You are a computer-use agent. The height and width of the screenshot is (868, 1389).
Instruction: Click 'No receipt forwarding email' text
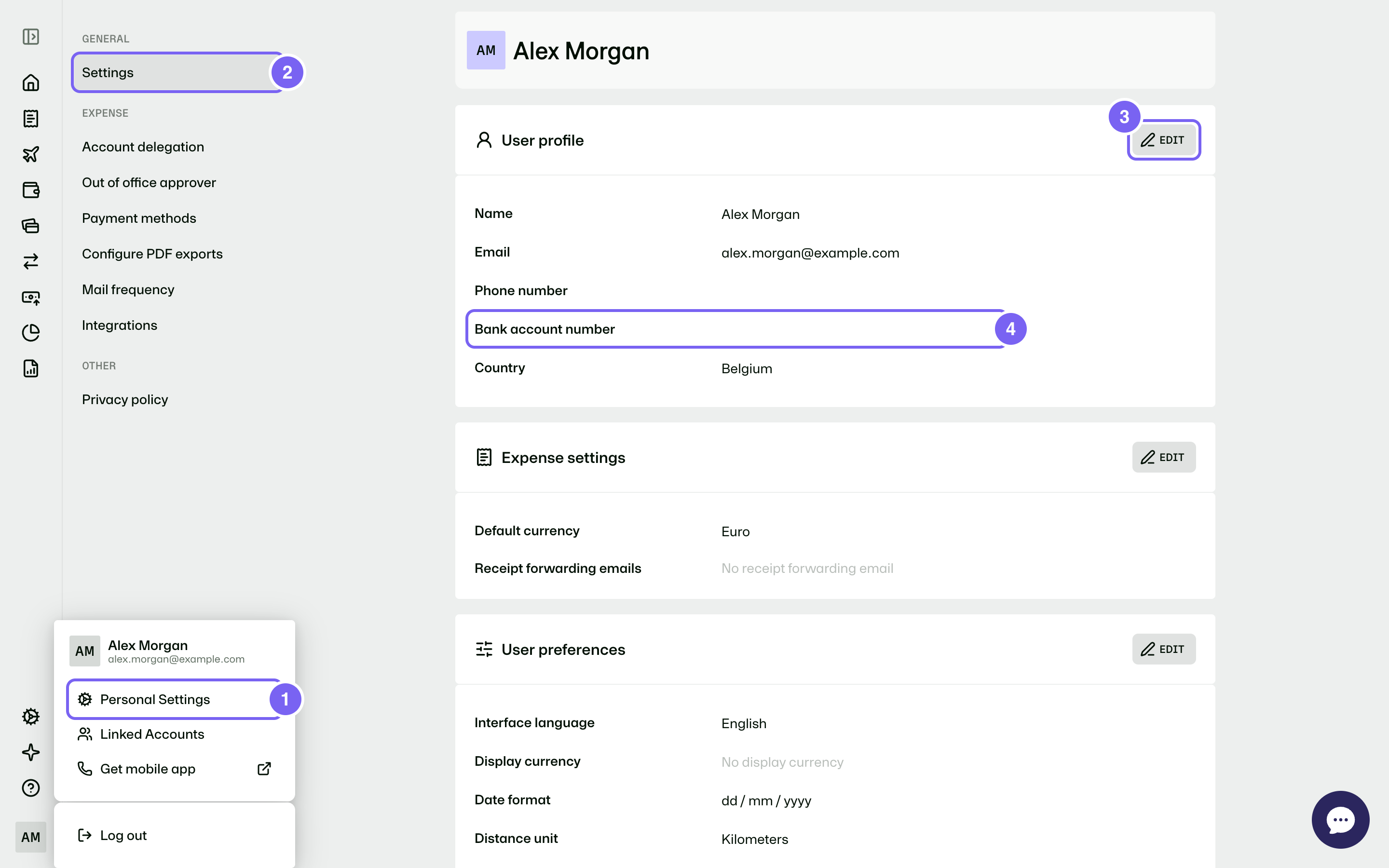(807, 569)
